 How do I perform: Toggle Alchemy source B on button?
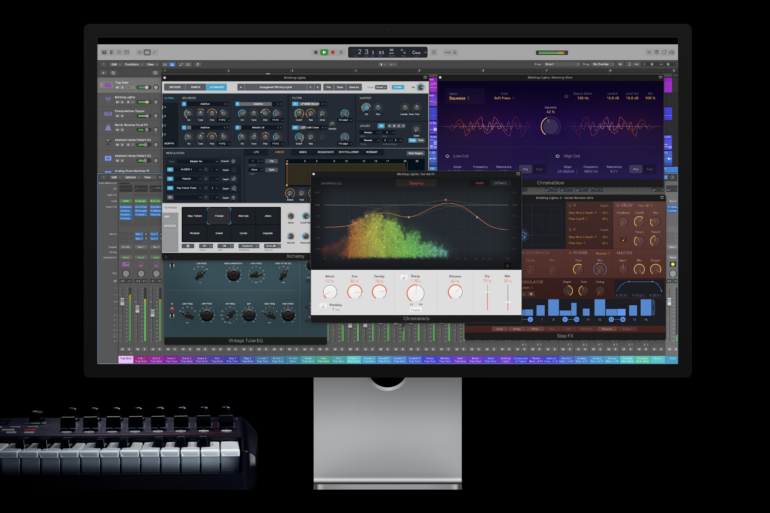pos(238,104)
